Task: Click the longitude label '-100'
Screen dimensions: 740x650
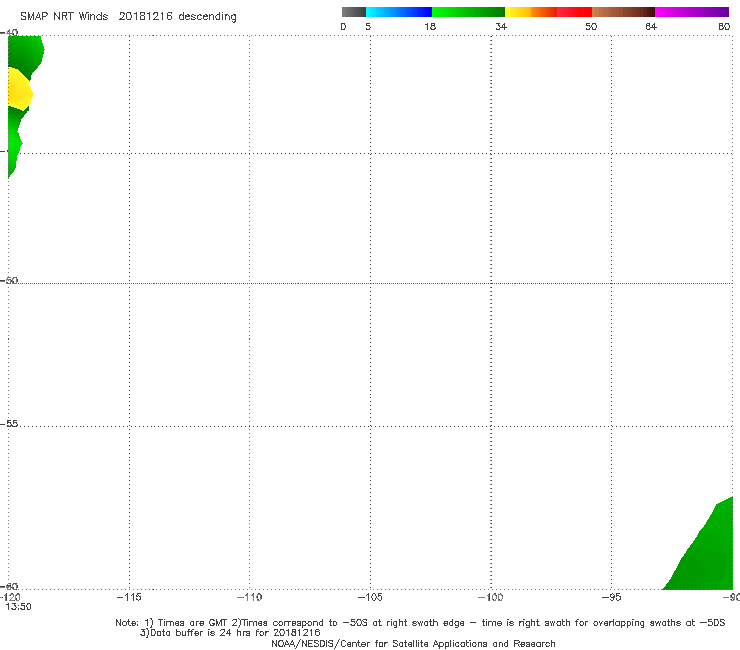Action: pos(490,597)
